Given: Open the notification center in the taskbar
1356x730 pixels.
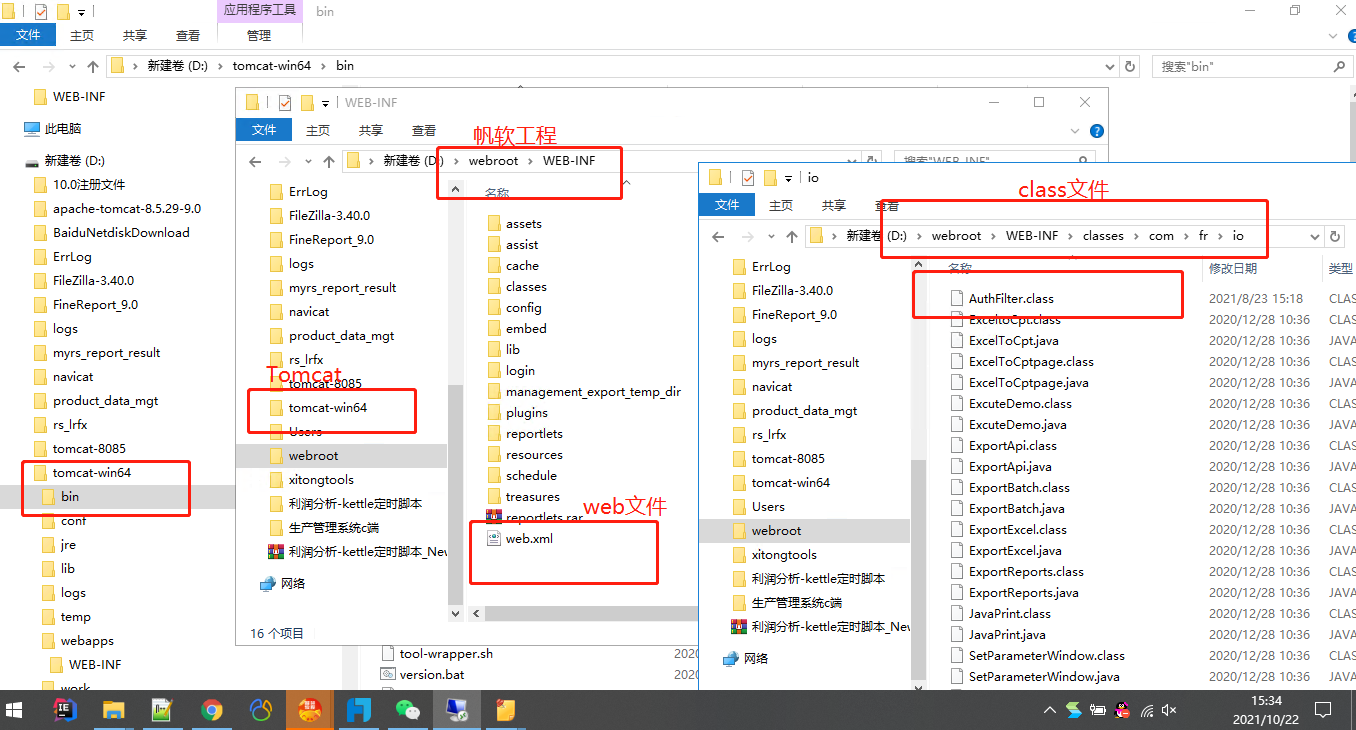Looking at the screenshot, I should 1322,710.
